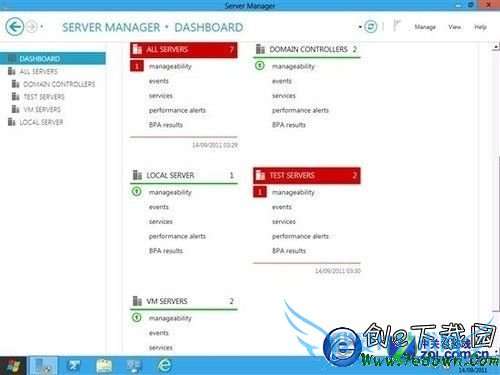Click the Test Servers tile server icon
Image resolution: width=500 pixels, height=375 pixels.
[260, 175]
